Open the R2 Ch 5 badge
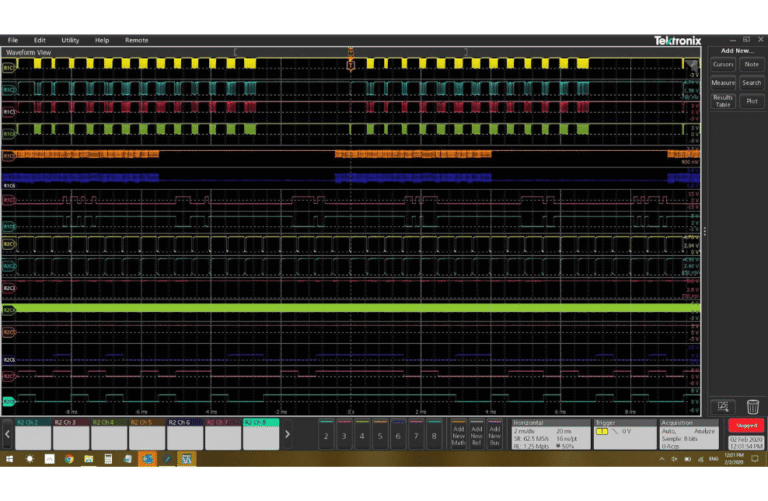The height and width of the screenshot is (501, 768). tap(147, 434)
